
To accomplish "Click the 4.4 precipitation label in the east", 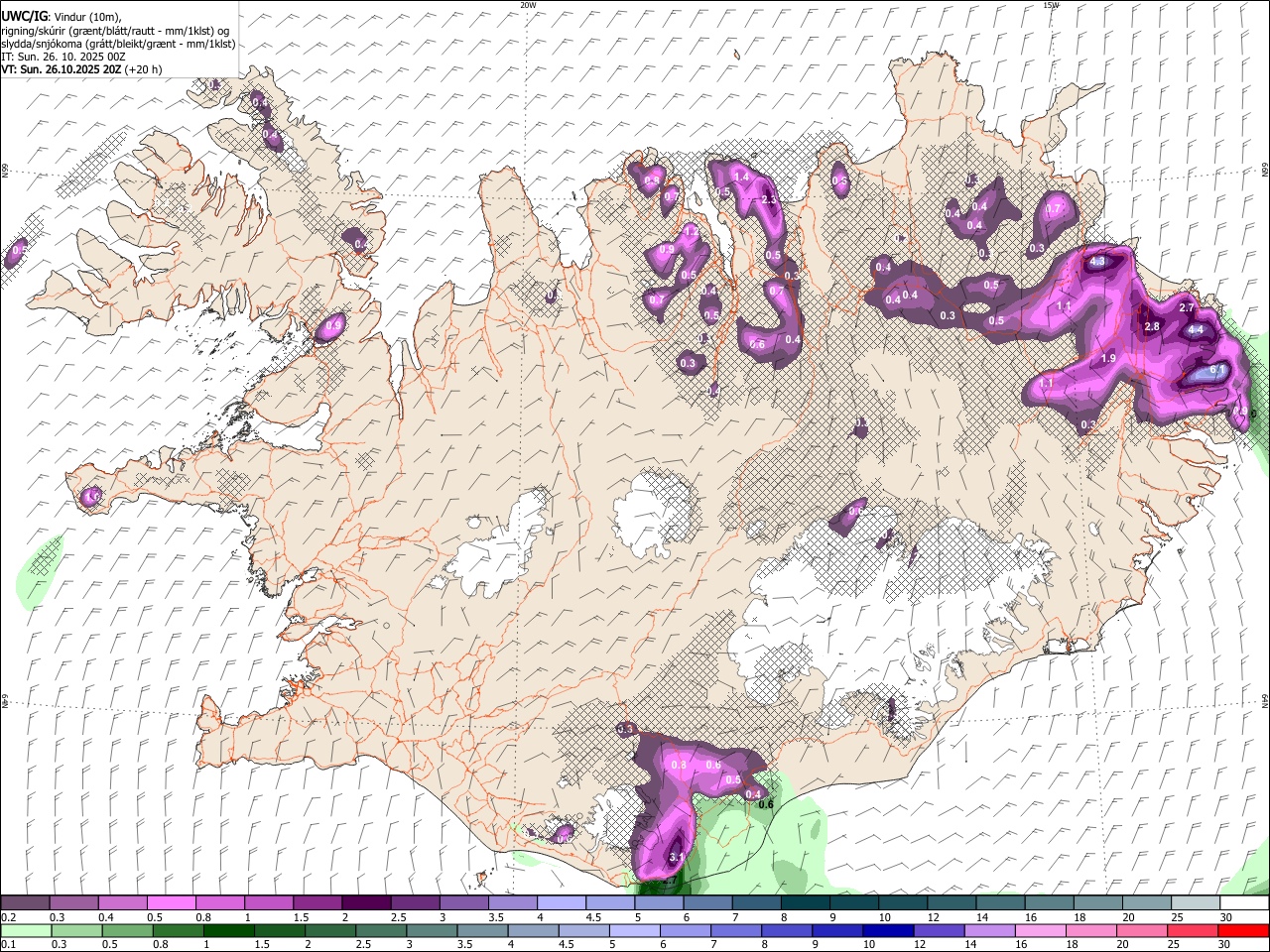I will click(x=1196, y=329).
